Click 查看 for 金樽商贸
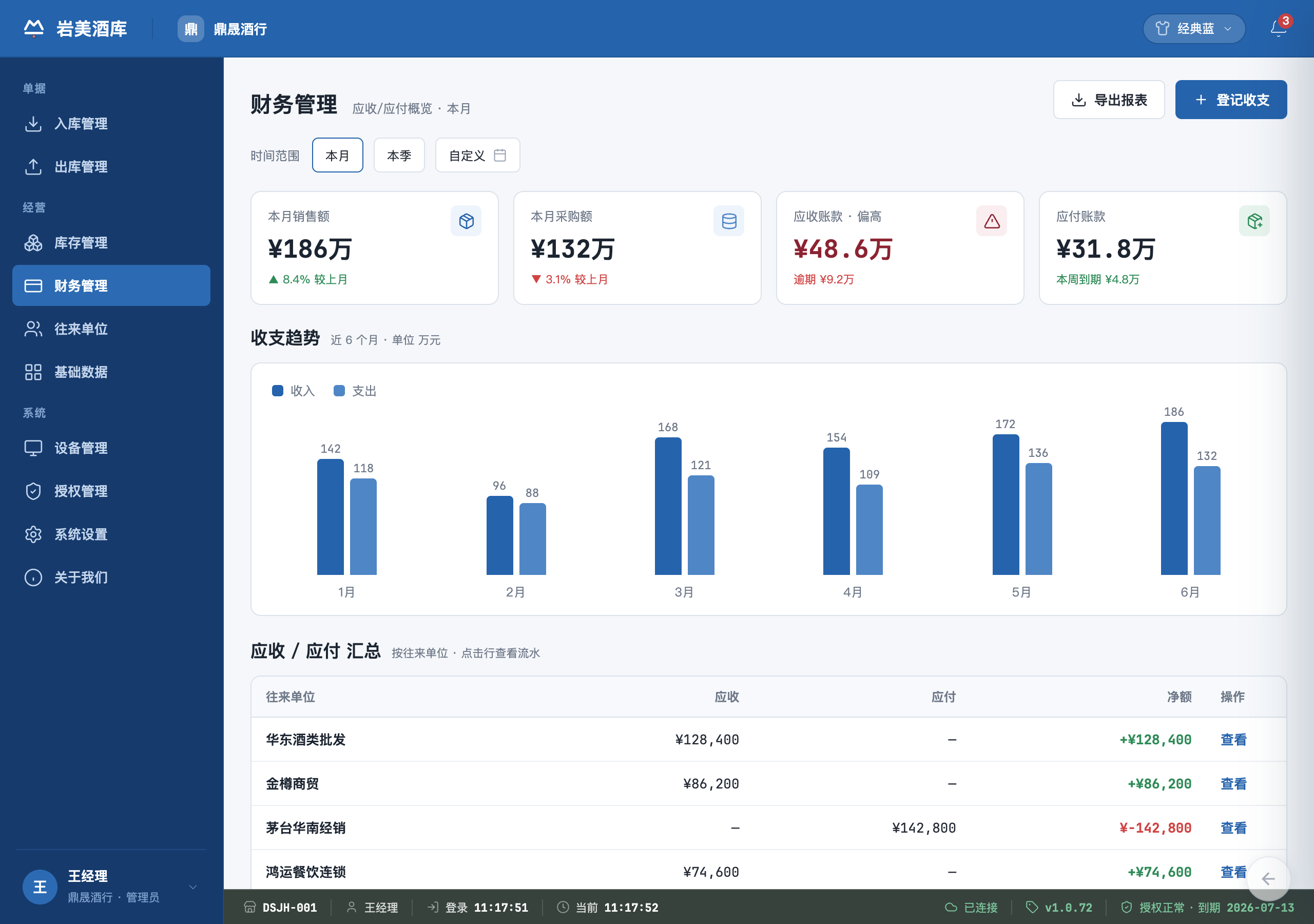Viewport: 1314px width, 924px height. [x=1233, y=784]
